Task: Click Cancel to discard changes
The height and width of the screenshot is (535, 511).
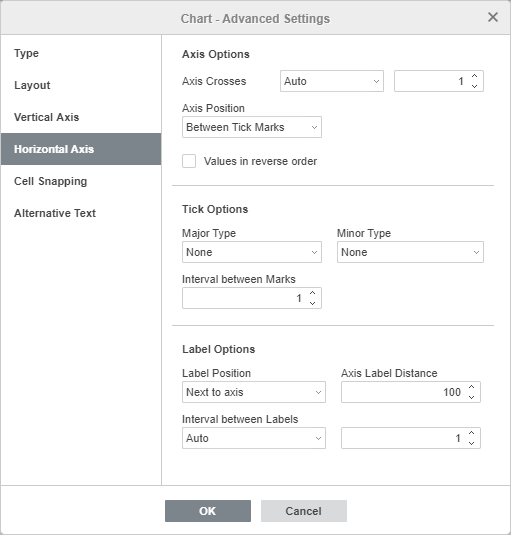Action: tap(304, 511)
